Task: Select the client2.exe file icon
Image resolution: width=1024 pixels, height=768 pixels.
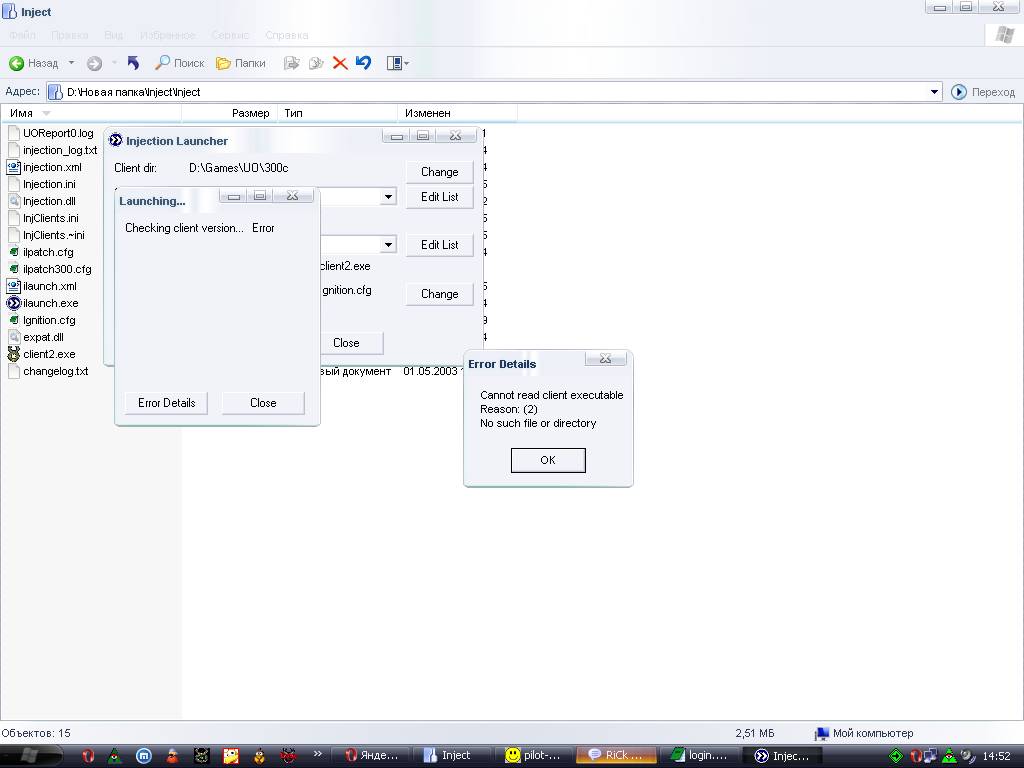Action: pyautogui.click(x=14, y=354)
